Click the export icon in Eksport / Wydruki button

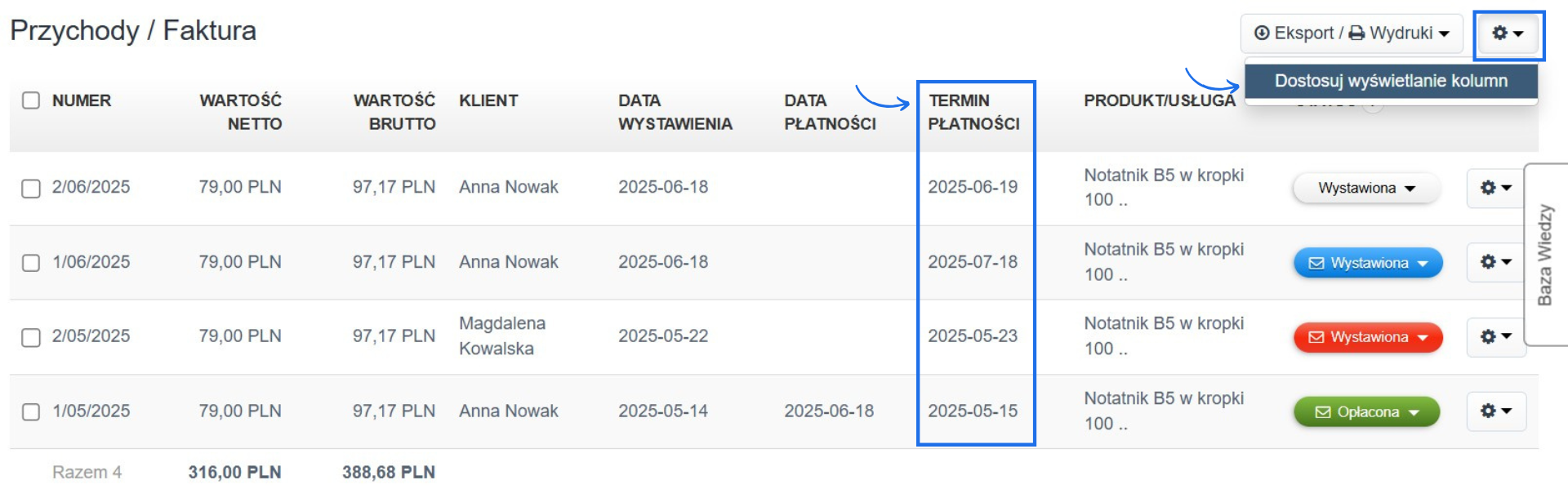point(1262,33)
